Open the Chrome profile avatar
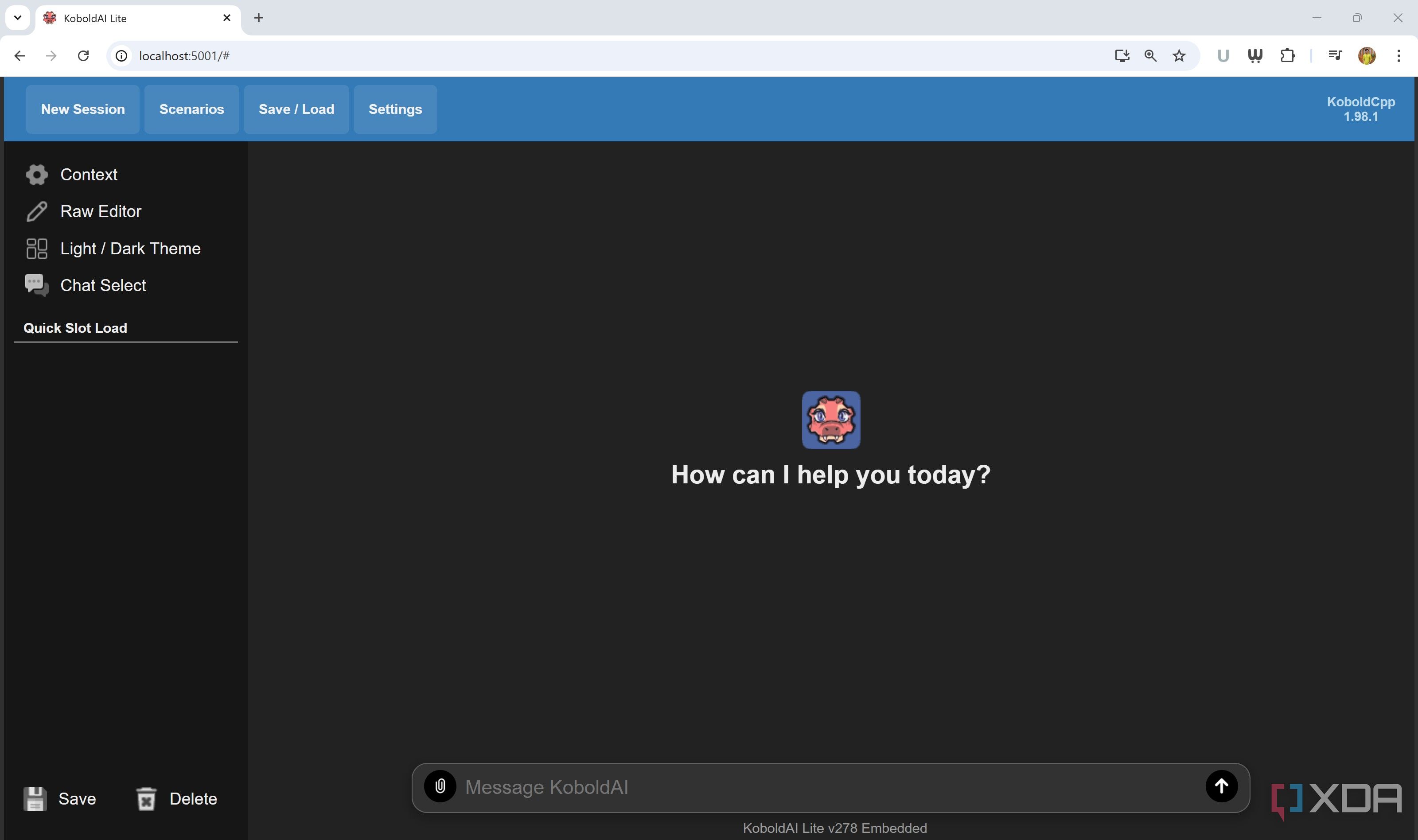The height and width of the screenshot is (840, 1418). coord(1367,55)
